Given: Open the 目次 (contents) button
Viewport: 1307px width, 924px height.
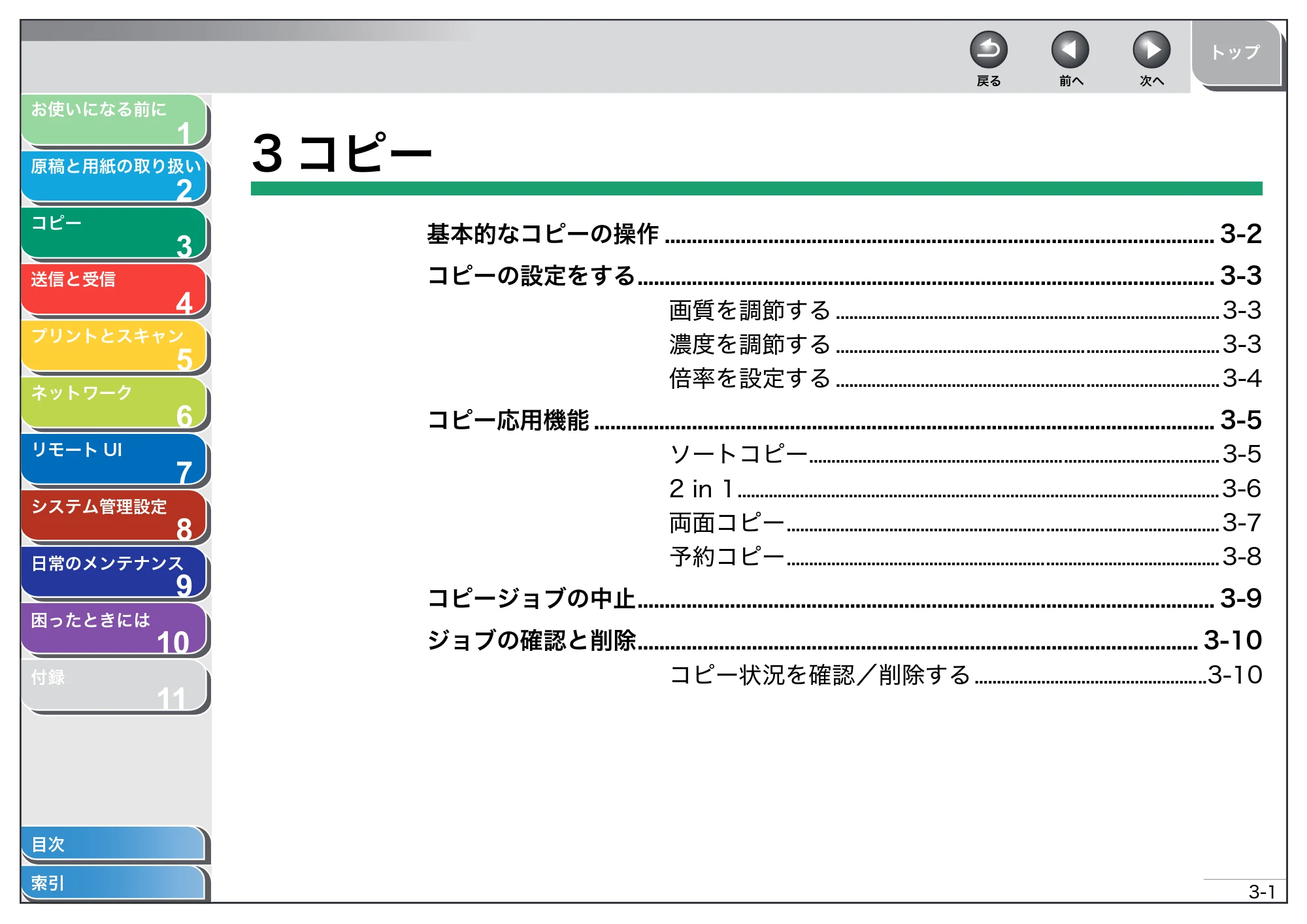Looking at the screenshot, I should (114, 844).
